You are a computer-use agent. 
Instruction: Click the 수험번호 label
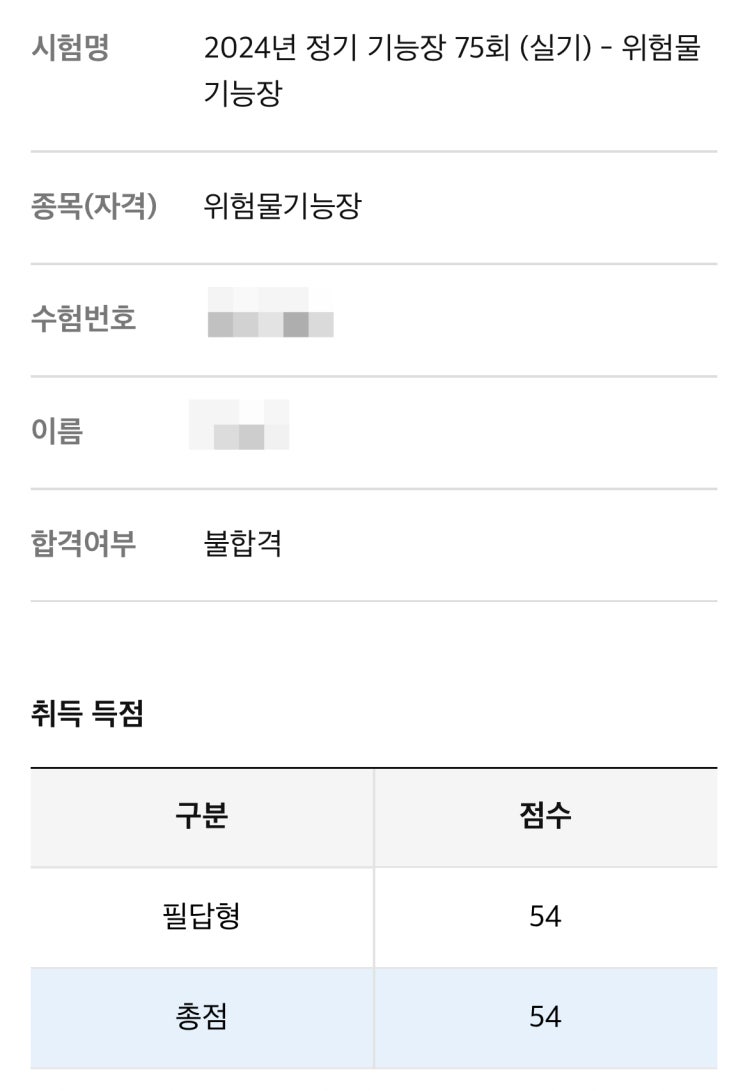click(x=83, y=319)
